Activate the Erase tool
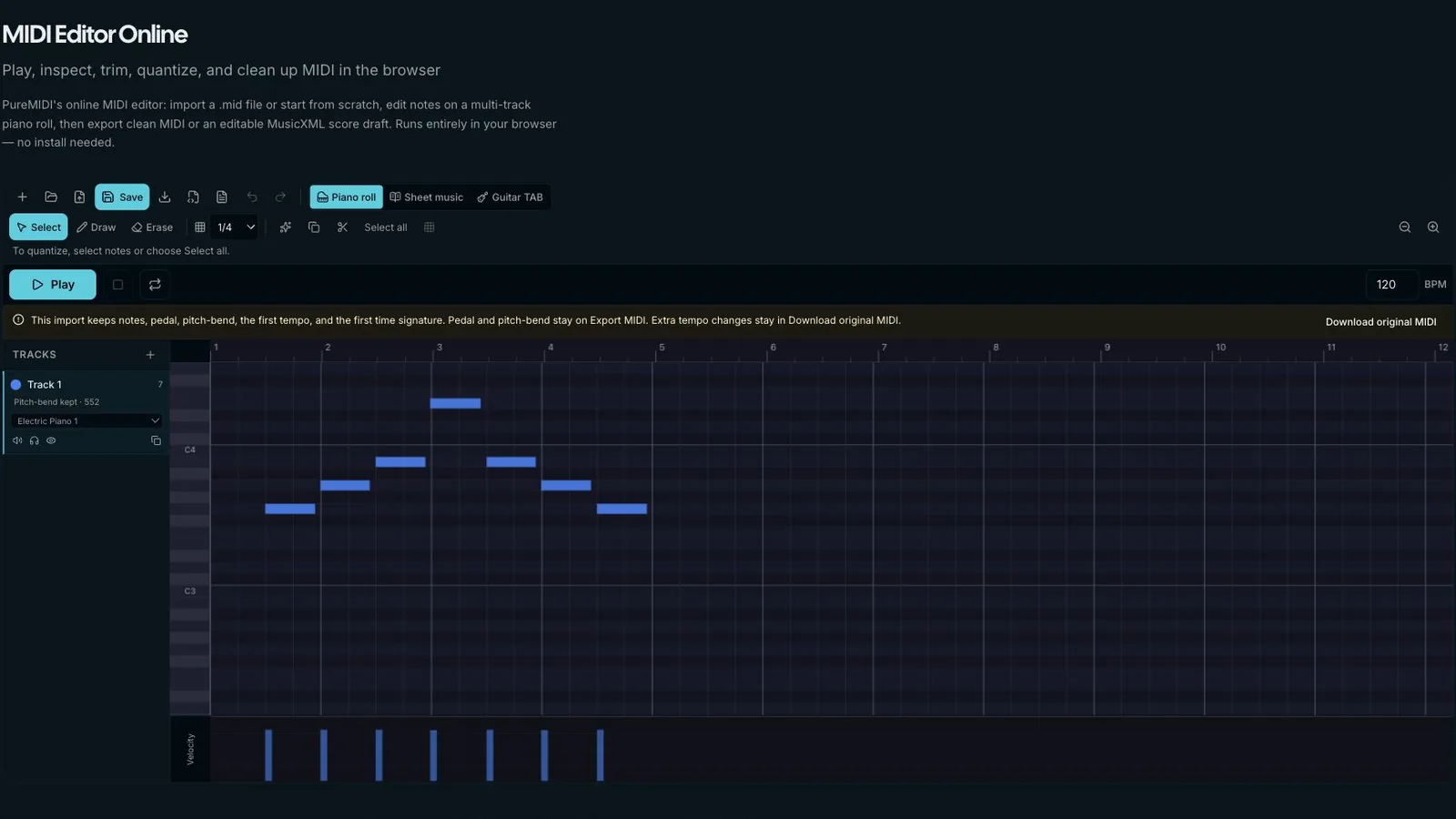Screen dimensions: 1456x819 tap(152, 227)
